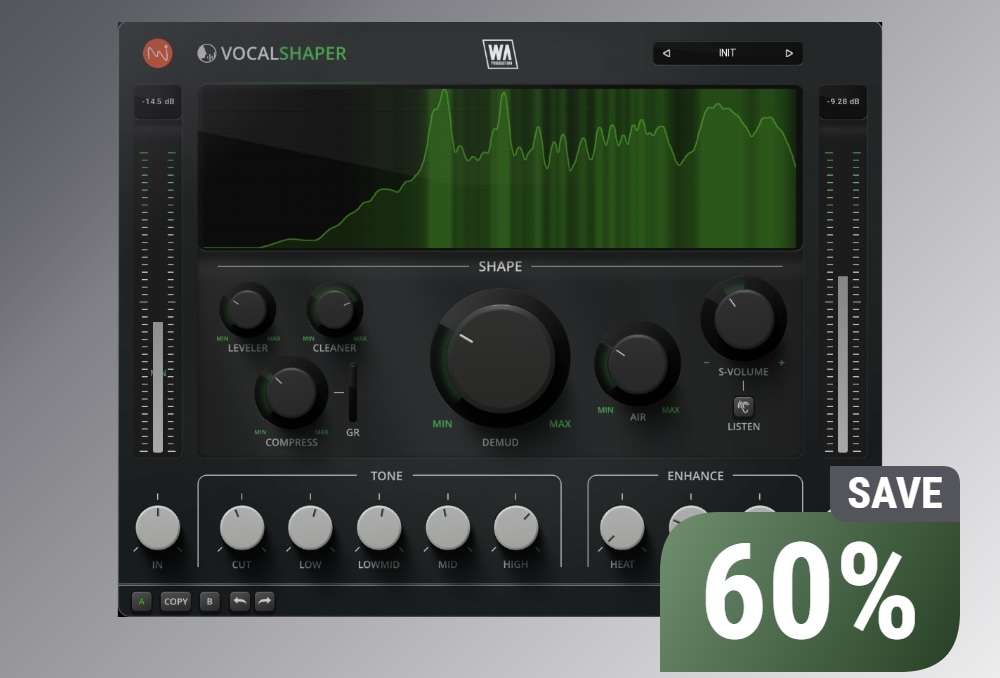
Task: Click the -14.5 dB input level readout
Action: 158,101
